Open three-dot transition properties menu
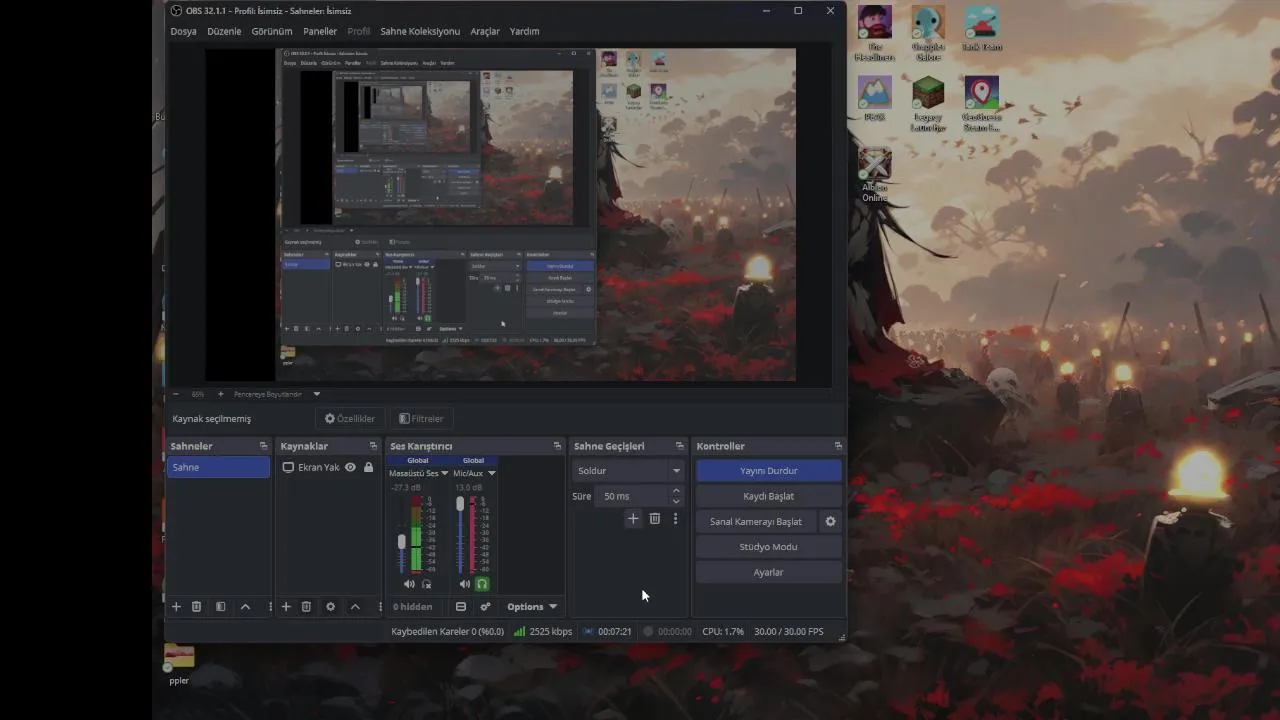1280x720 pixels. tap(675, 519)
